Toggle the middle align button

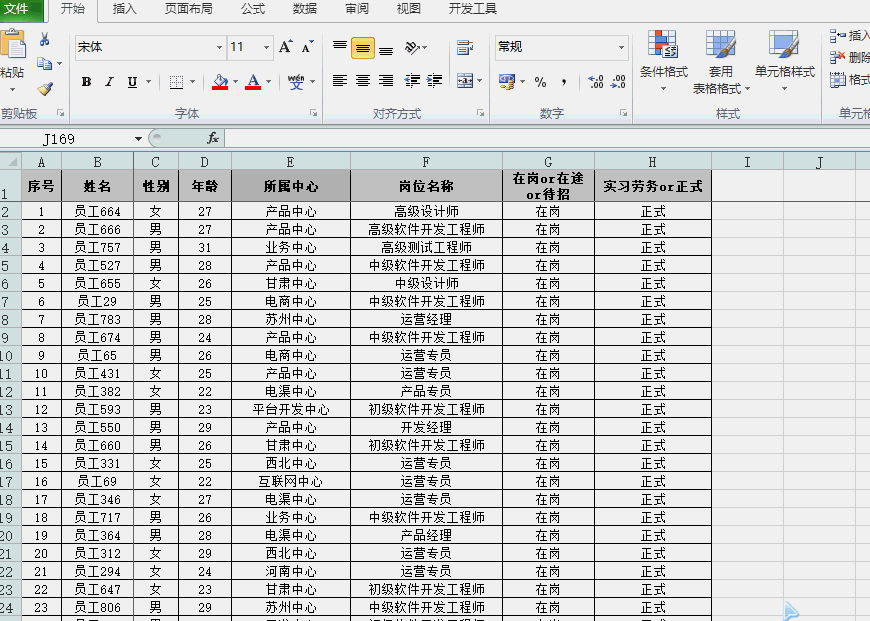(363, 47)
